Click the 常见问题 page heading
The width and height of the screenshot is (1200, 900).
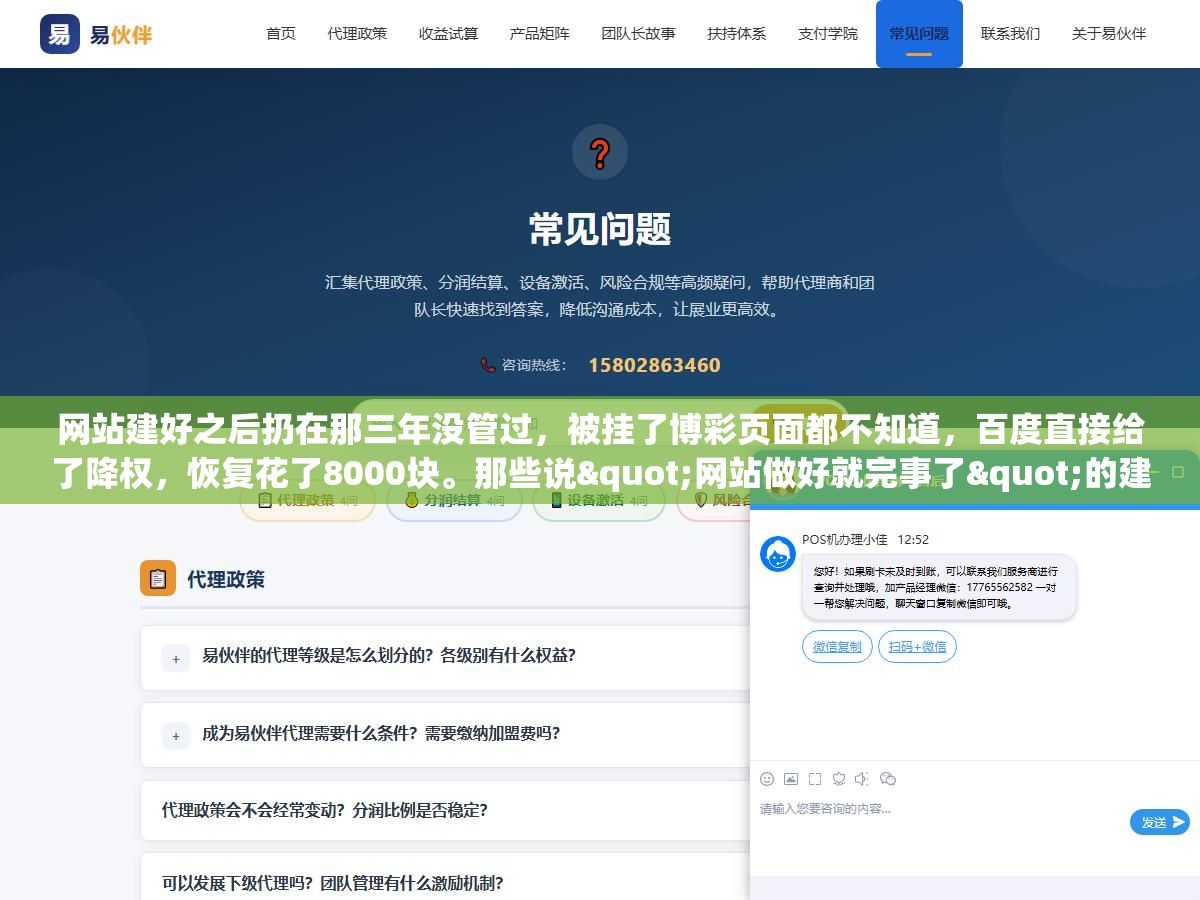pos(600,229)
